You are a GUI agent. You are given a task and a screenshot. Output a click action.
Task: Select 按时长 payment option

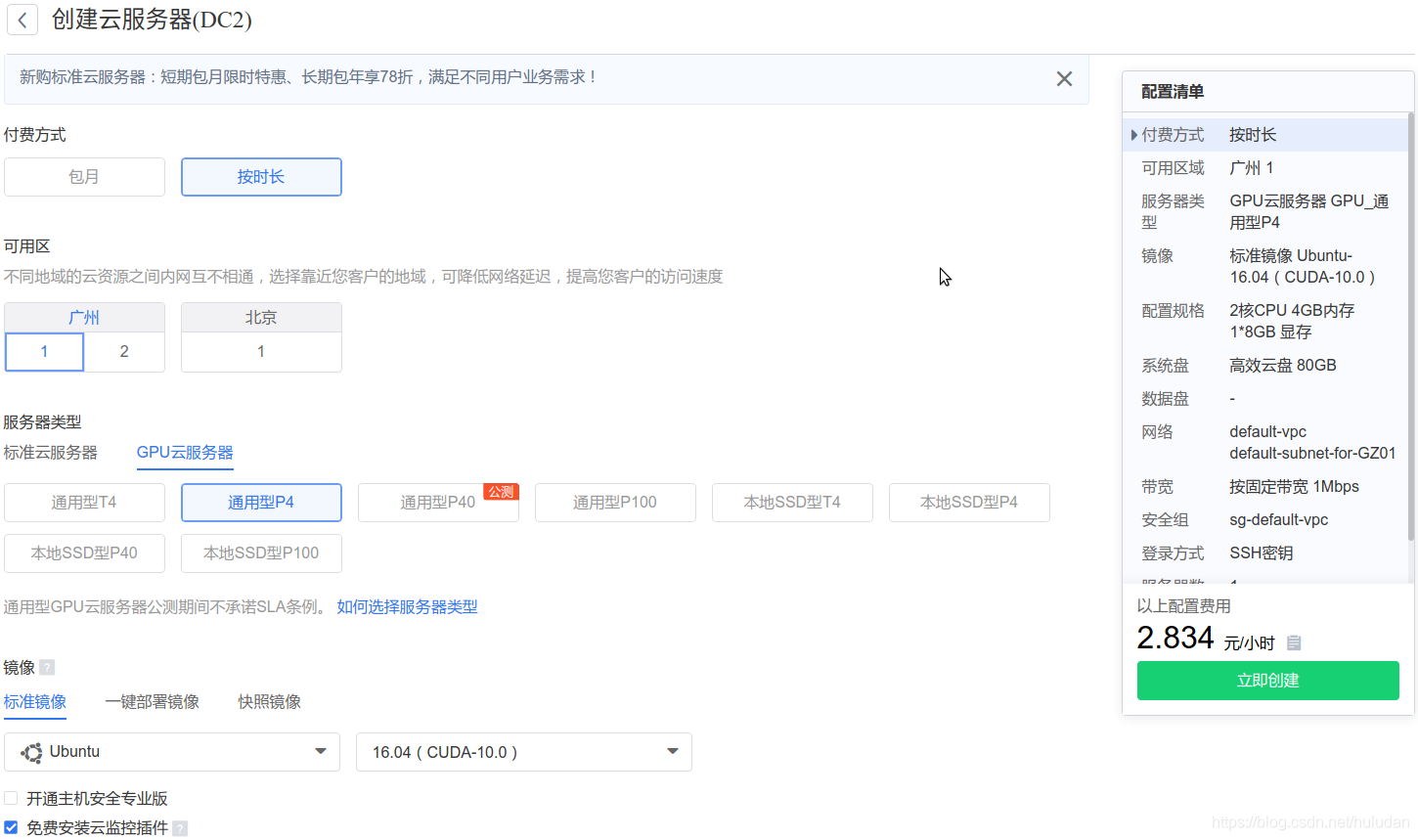(261, 177)
